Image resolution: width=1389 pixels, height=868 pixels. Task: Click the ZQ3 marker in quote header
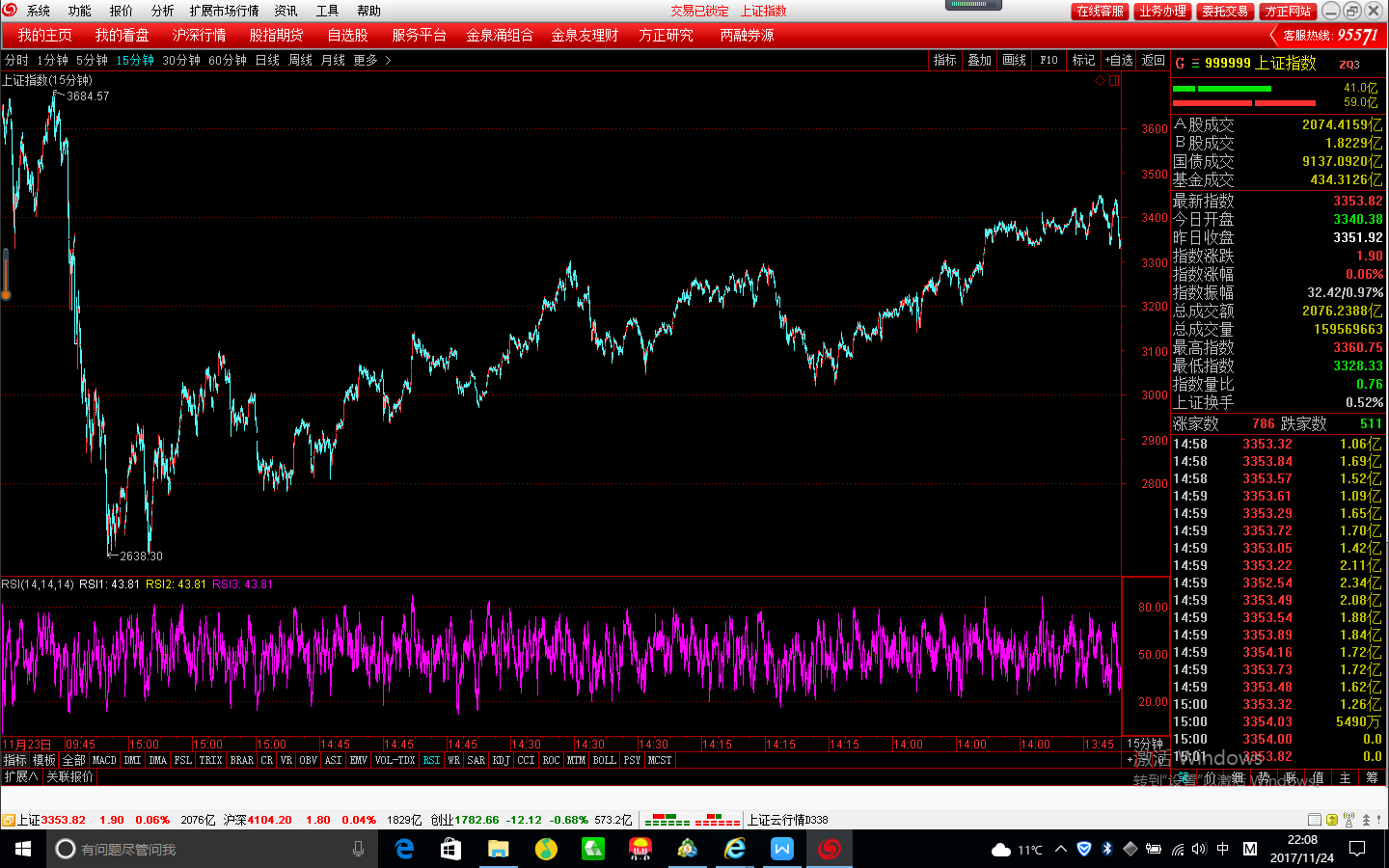(x=1348, y=65)
